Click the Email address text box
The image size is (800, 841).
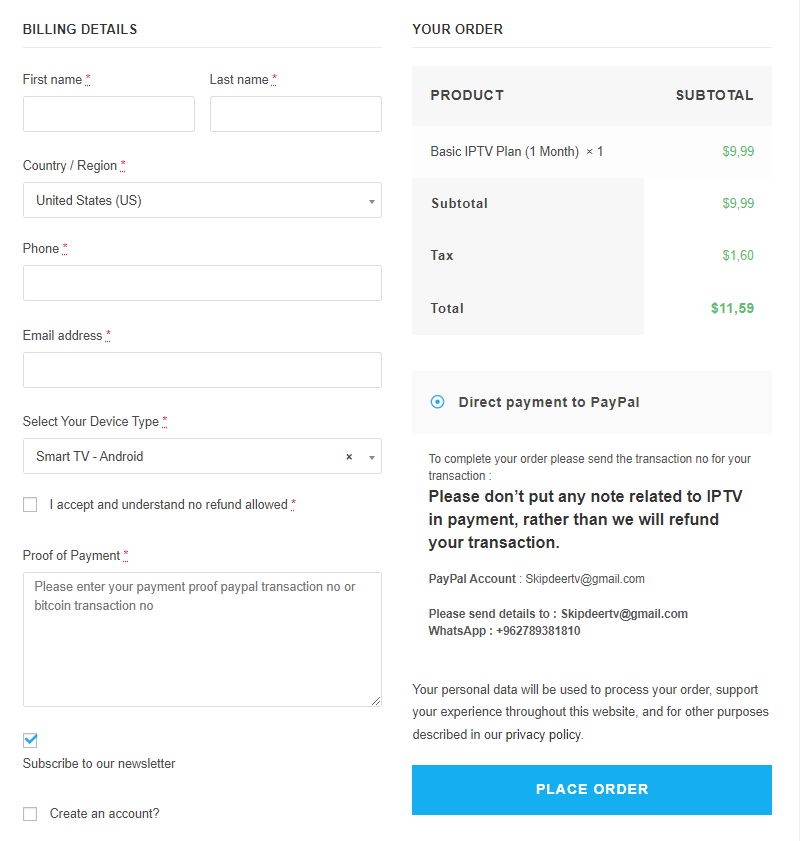202,370
